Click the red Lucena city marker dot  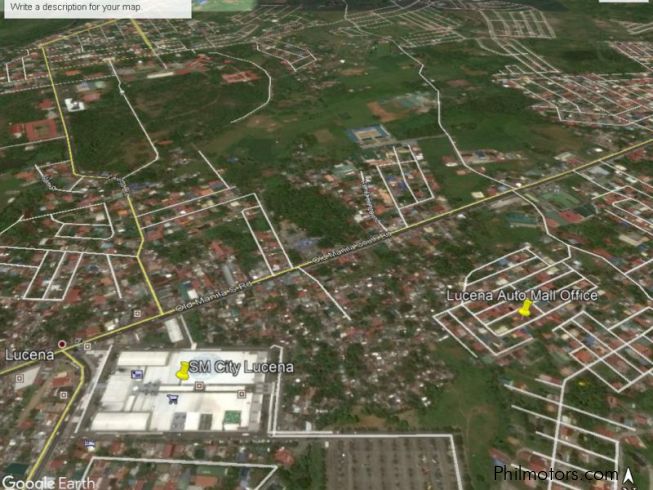pyautogui.click(x=62, y=344)
